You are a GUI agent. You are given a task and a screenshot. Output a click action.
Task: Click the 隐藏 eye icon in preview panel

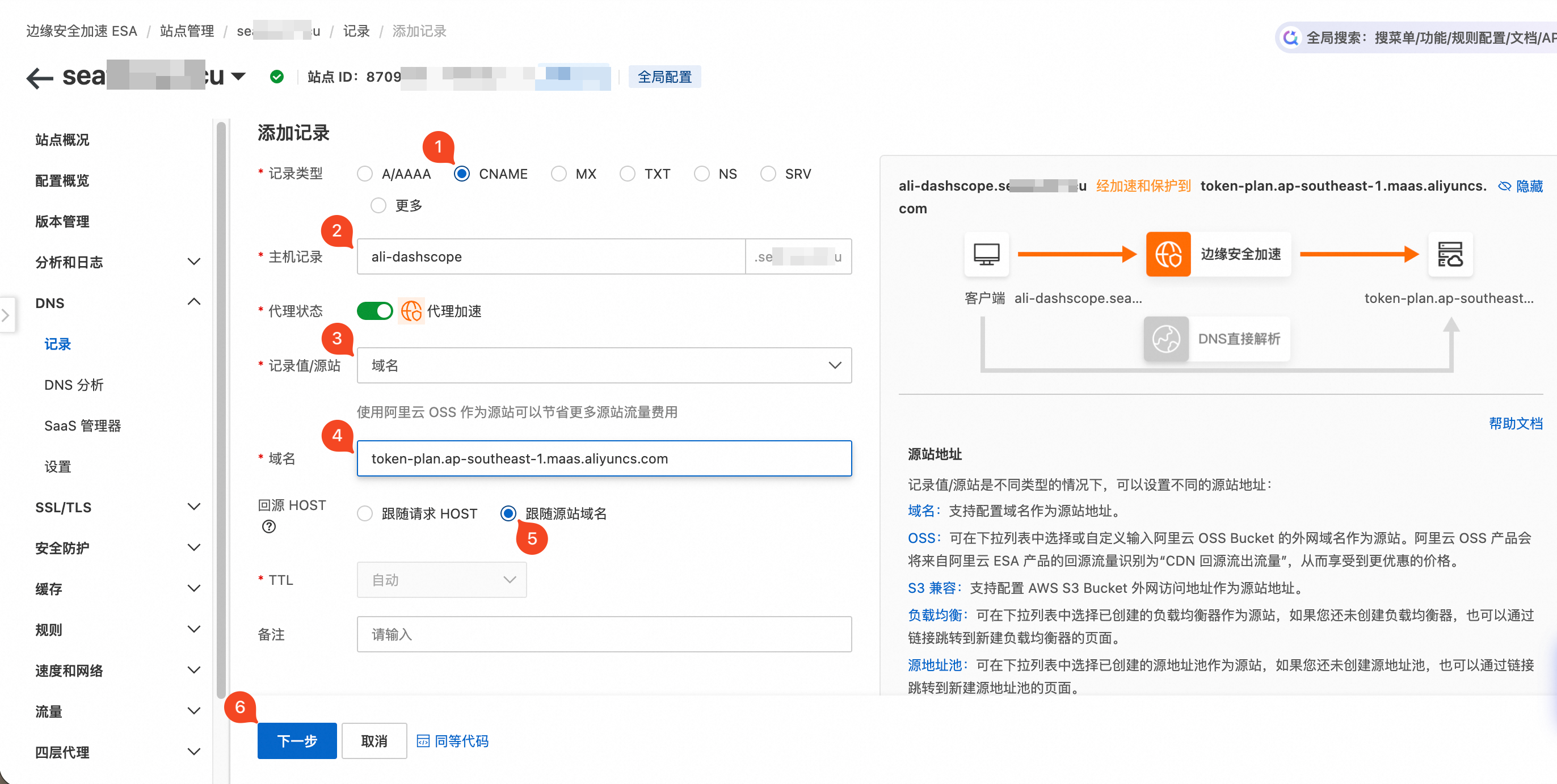(1504, 186)
